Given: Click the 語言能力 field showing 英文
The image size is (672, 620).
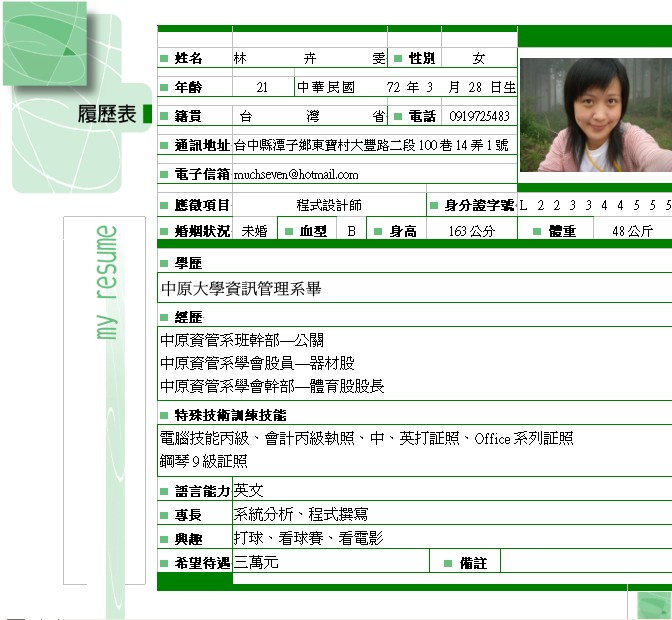Looking at the screenshot, I should (x=249, y=491).
